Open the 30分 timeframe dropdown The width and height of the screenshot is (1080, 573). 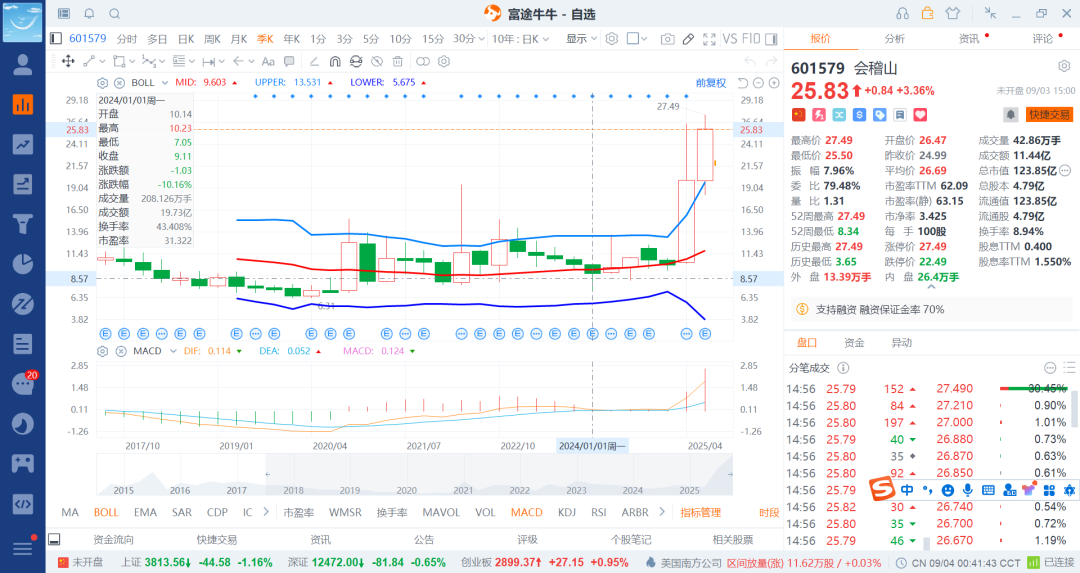[468, 39]
